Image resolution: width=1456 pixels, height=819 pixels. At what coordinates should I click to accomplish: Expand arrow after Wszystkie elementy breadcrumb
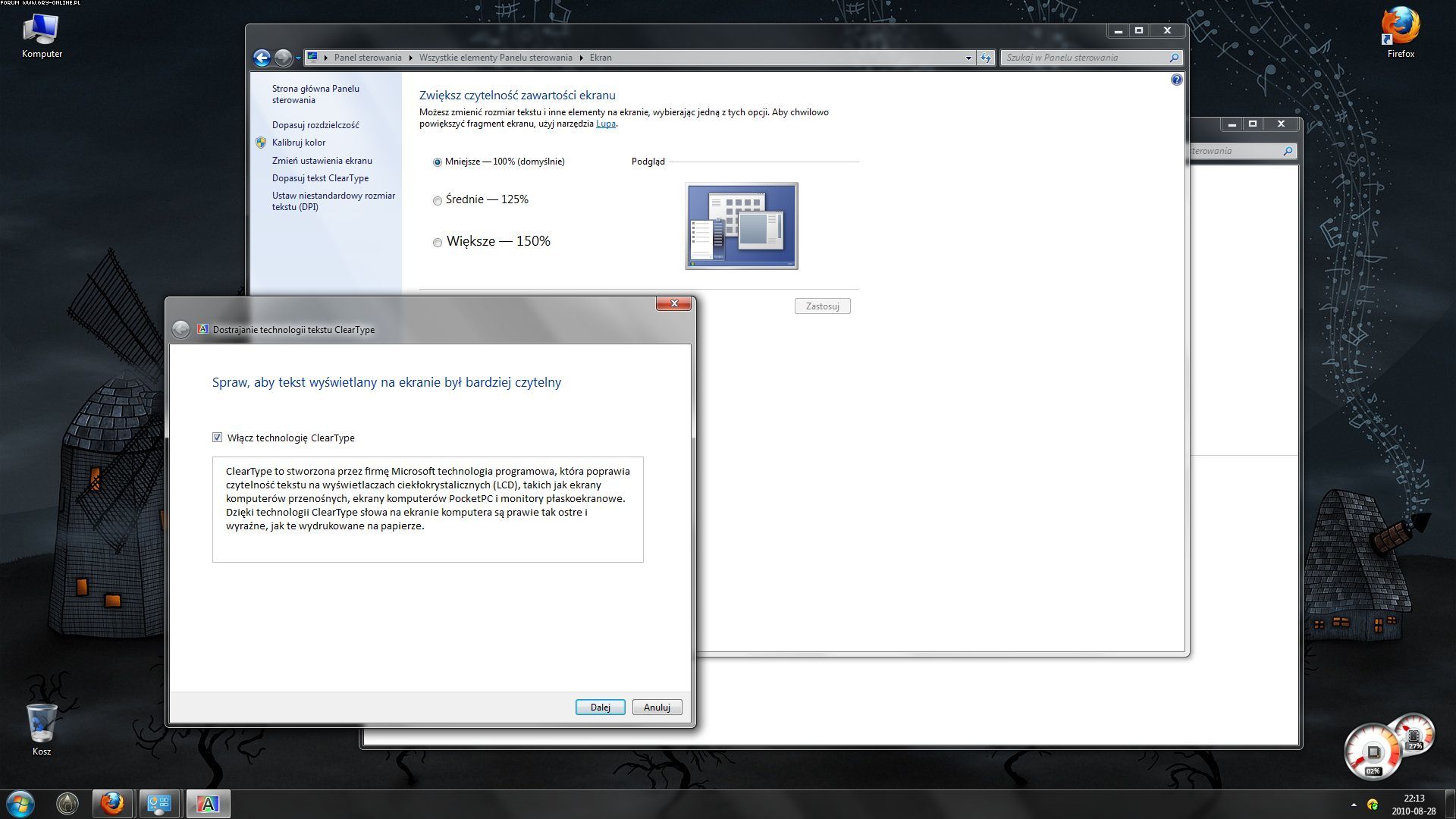tap(582, 58)
